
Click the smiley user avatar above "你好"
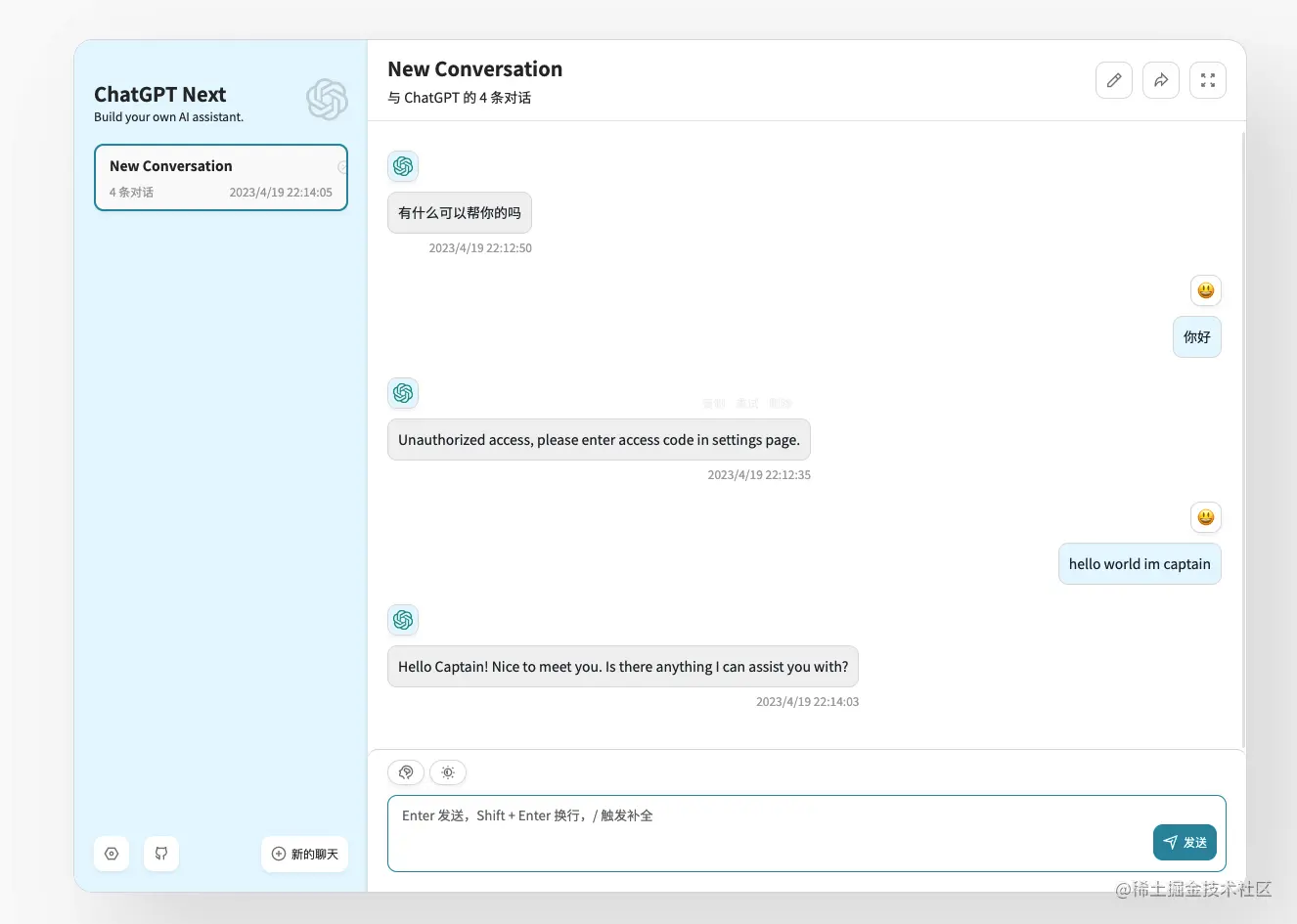pyautogui.click(x=1206, y=290)
